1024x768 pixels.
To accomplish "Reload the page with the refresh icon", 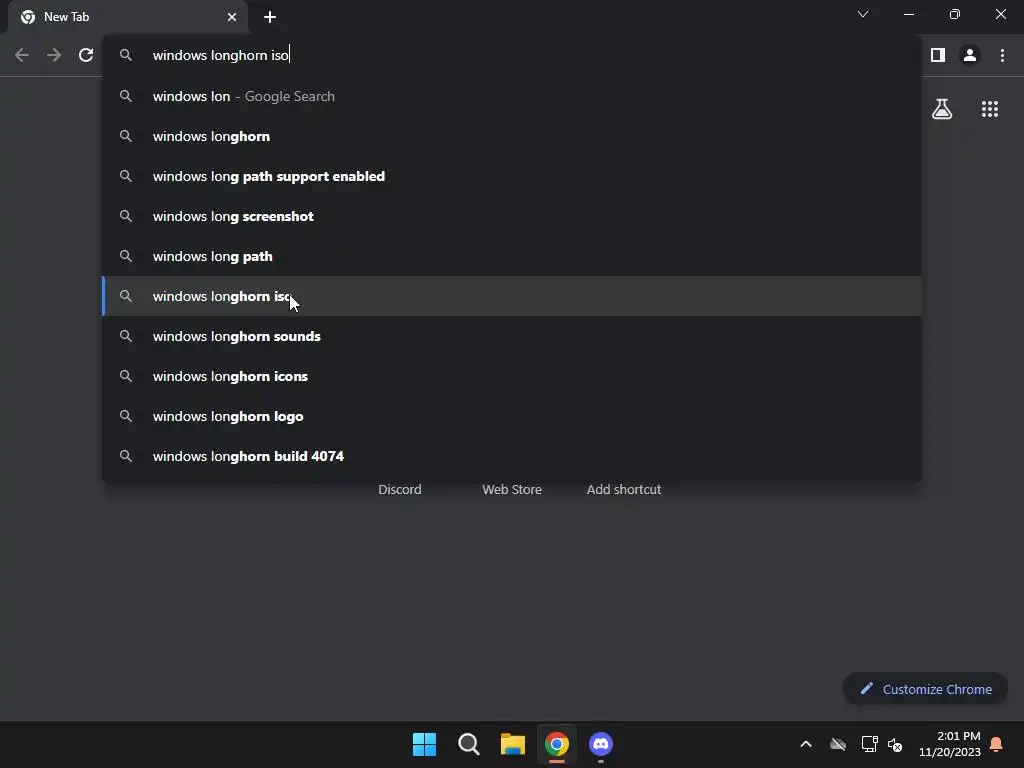I will pos(86,56).
